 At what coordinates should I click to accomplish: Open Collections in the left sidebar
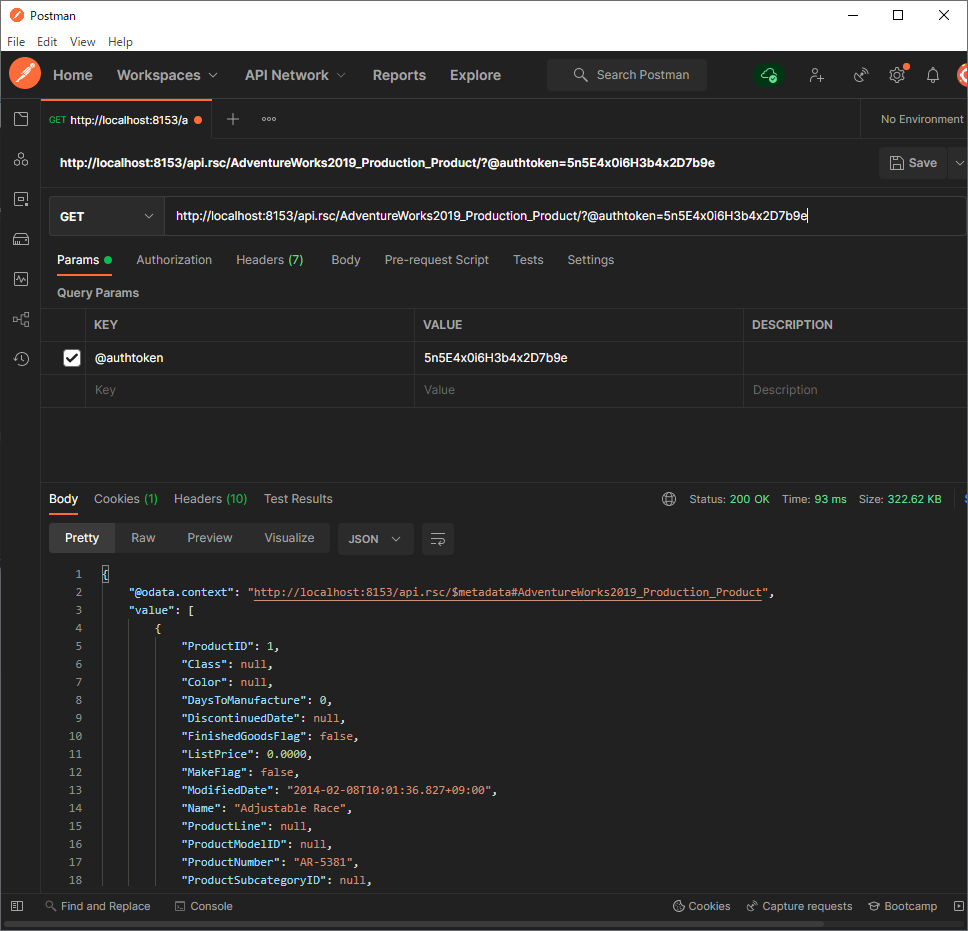(21, 119)
